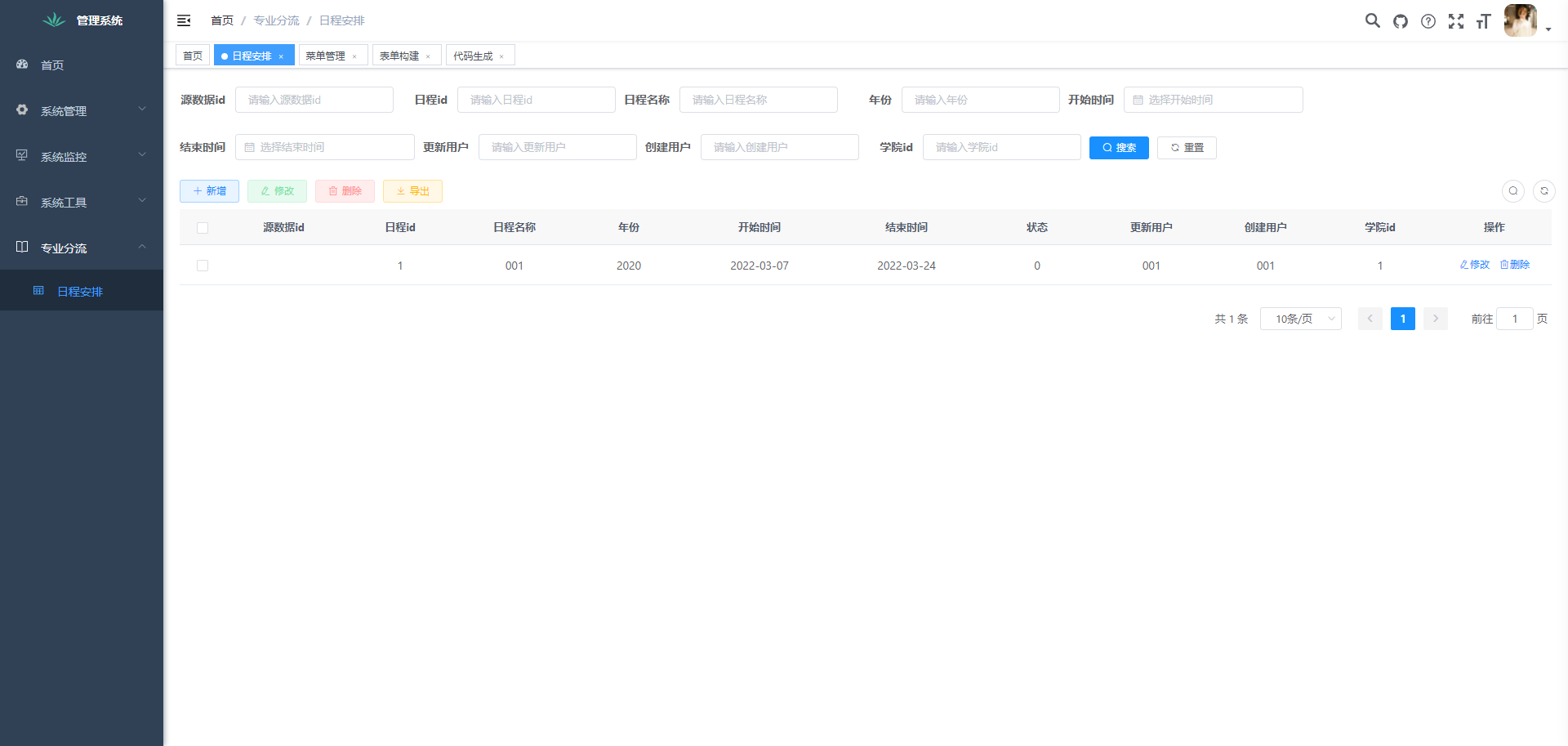Select 日程安排 in the sidebar
The width and height of the screenshot is (1568, 746).
click(x=82, y=291)
